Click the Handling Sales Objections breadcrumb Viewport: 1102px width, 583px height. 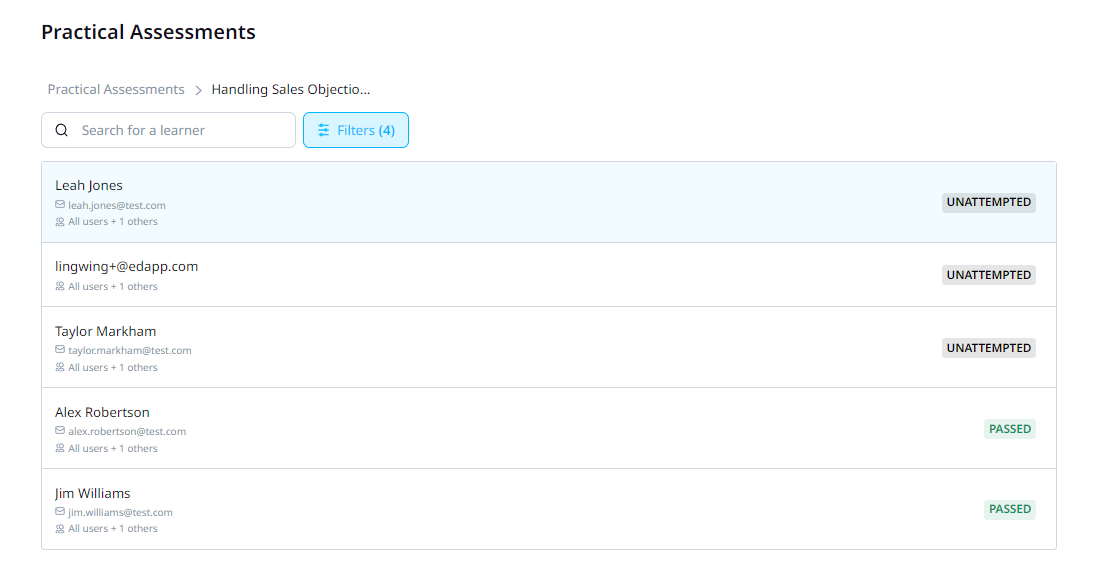coord(291,90)
